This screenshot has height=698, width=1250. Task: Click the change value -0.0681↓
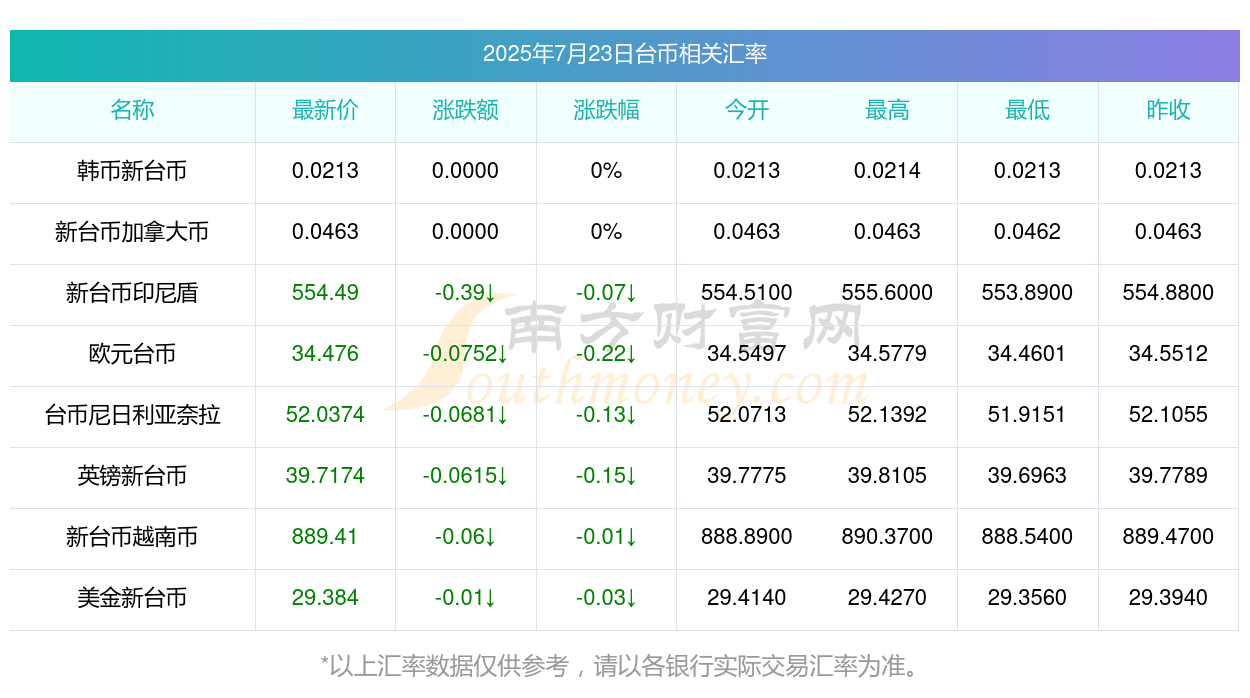[x=465, y=415]
